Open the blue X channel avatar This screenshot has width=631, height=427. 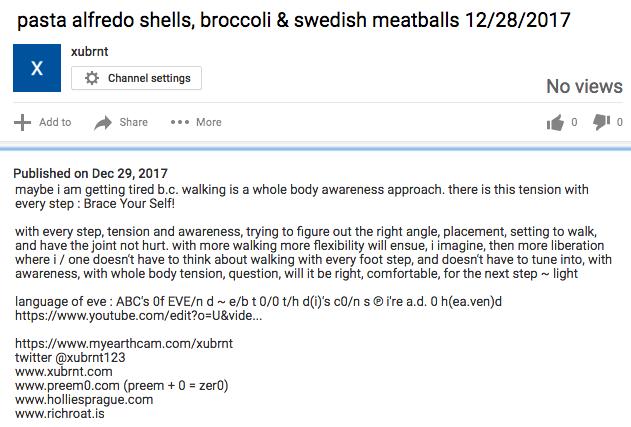tap(37, 68)
